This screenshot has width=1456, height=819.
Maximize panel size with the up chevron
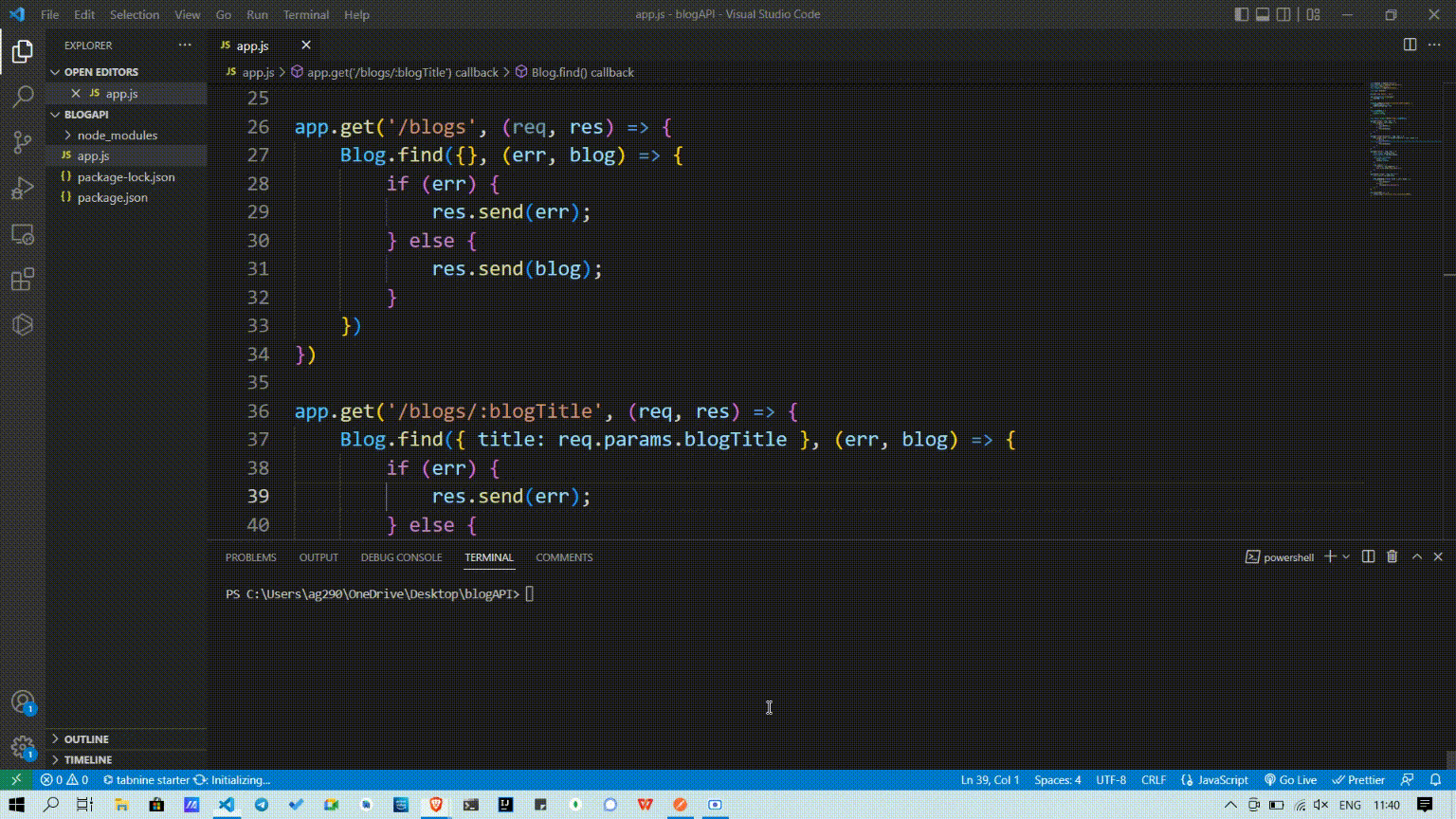[1417, 556]
